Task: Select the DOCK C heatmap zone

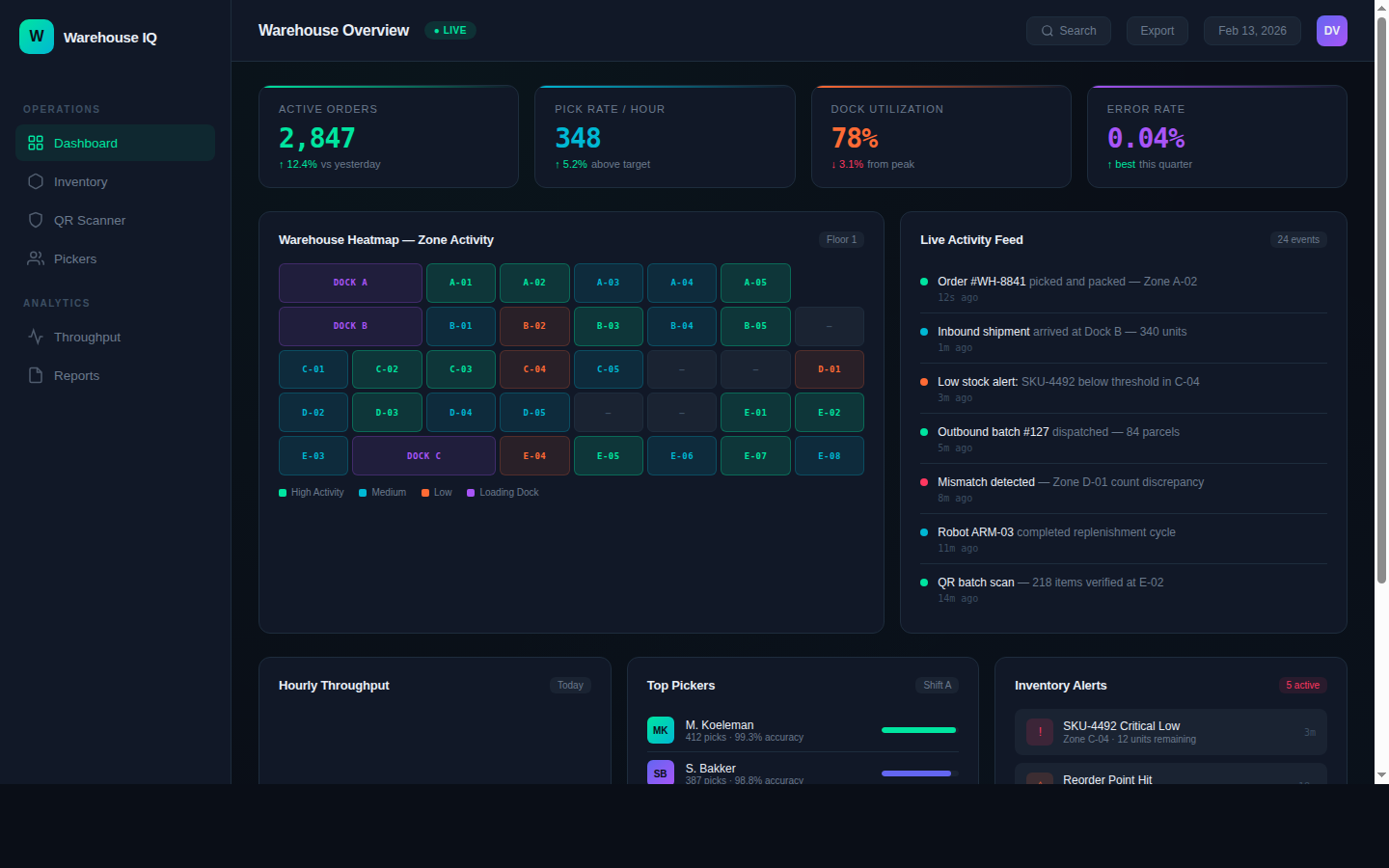Action: pos(423,456)
